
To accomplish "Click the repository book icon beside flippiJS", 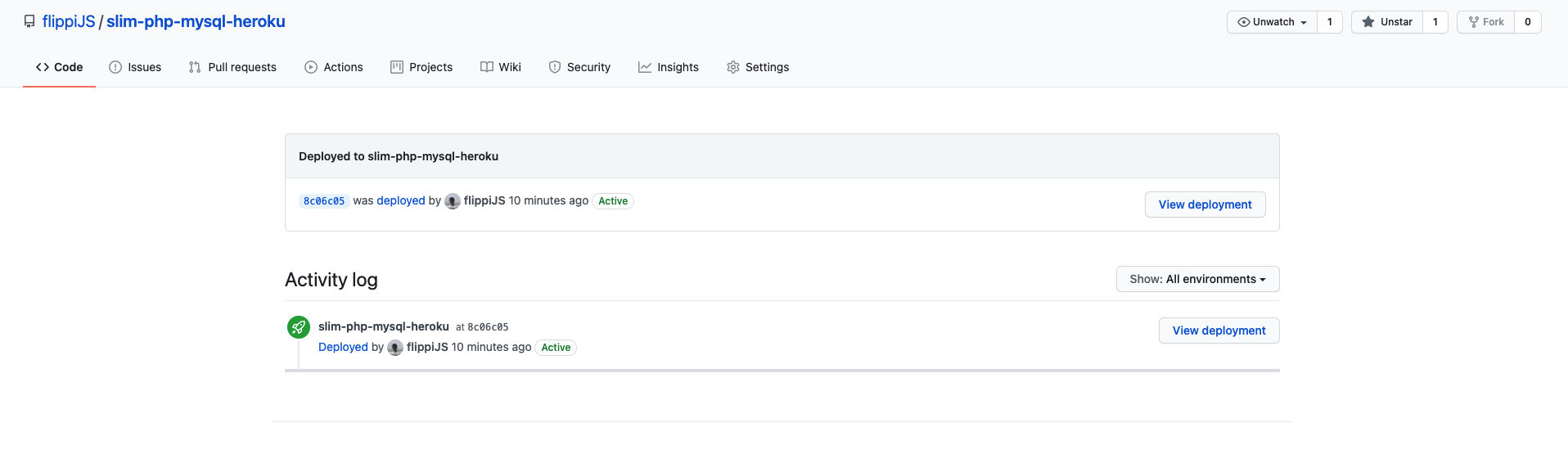I will (x=29, y=22).
